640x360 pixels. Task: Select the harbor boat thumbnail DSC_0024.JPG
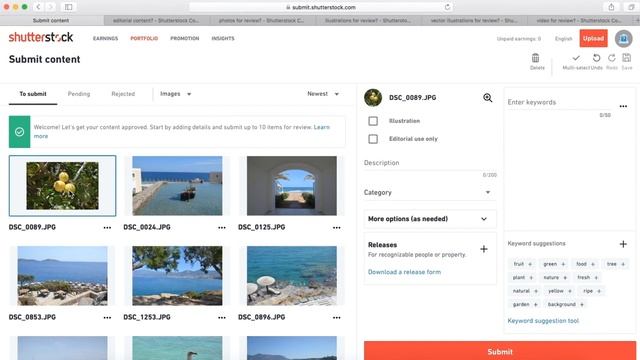177,186
